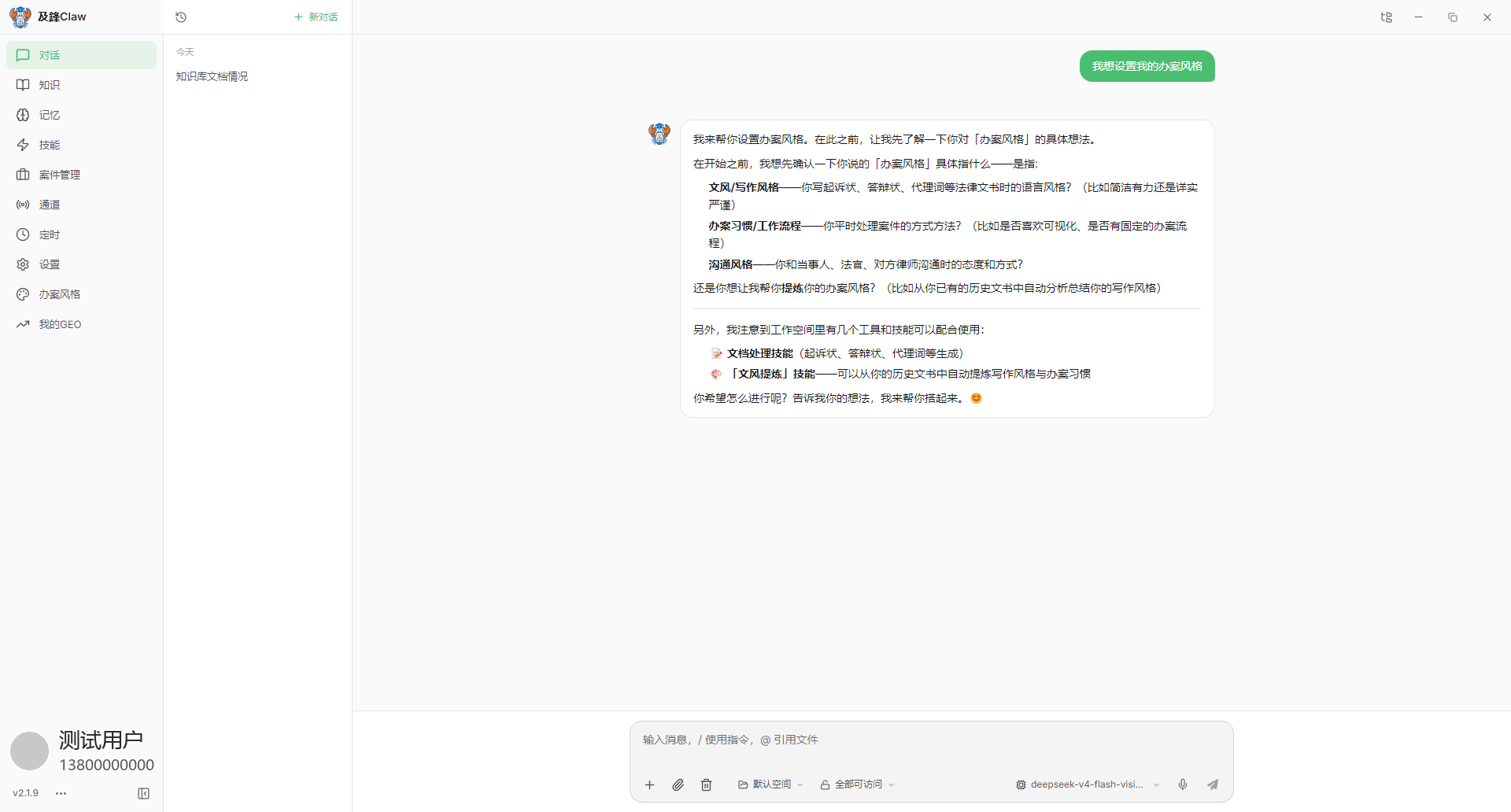Open the more options ellipsis menu

click(61, 793)
